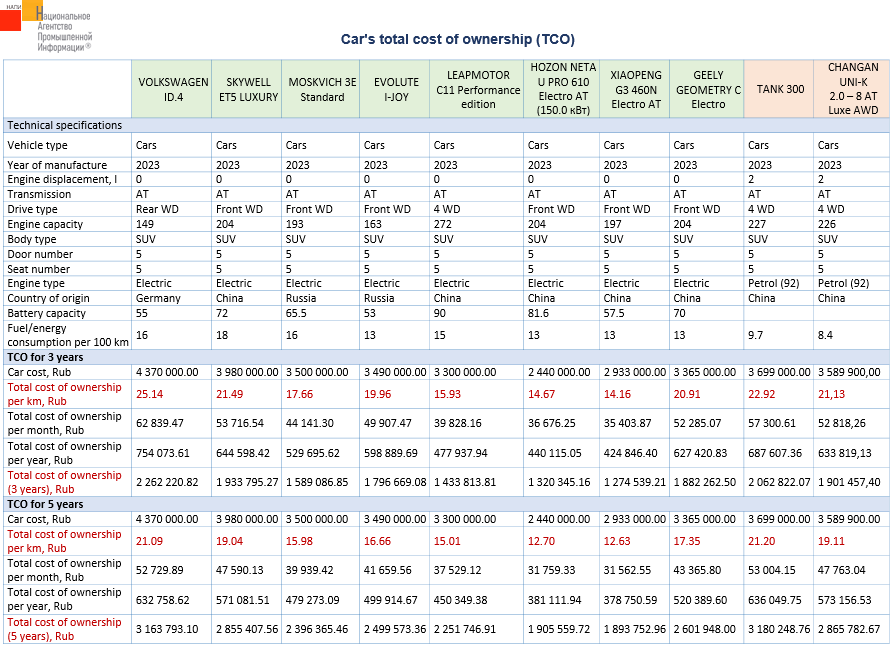Click fuel consumption value 8.4

tap(825, 335)
